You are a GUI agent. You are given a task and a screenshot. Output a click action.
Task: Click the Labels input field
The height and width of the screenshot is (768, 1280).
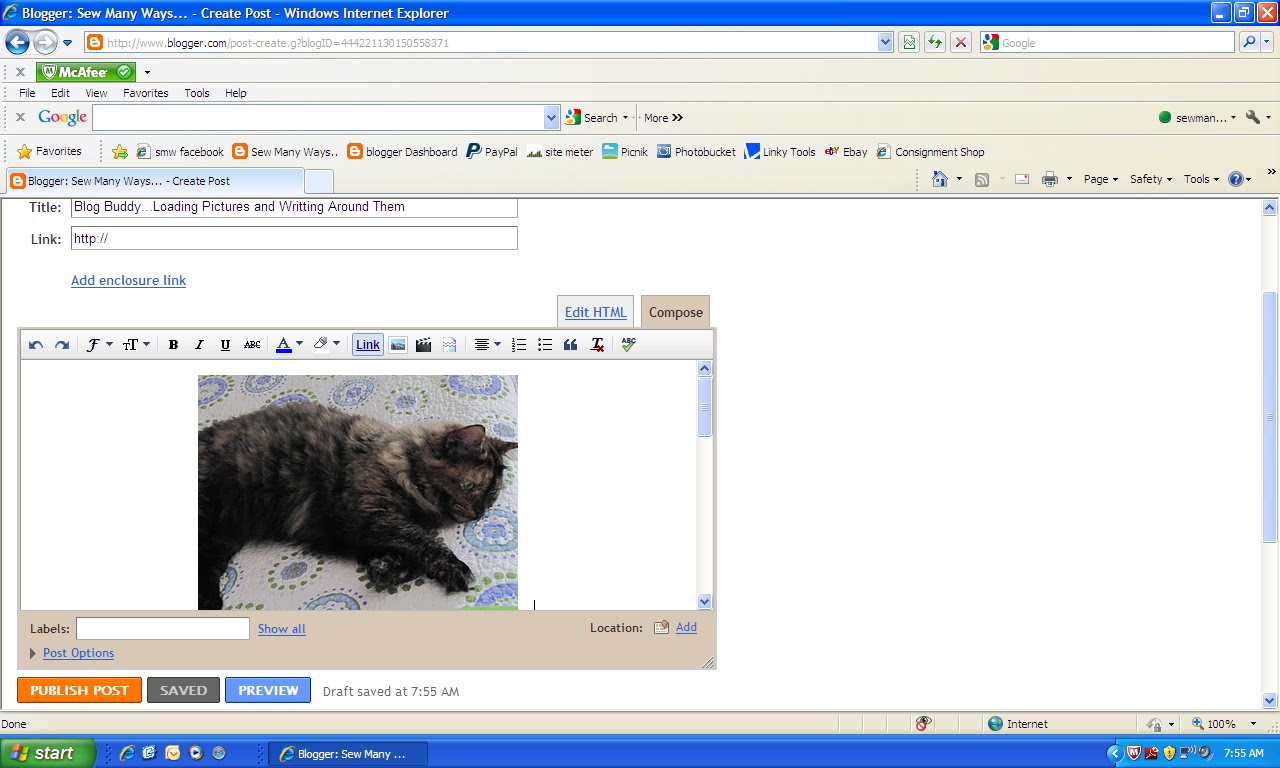[163, 628]
